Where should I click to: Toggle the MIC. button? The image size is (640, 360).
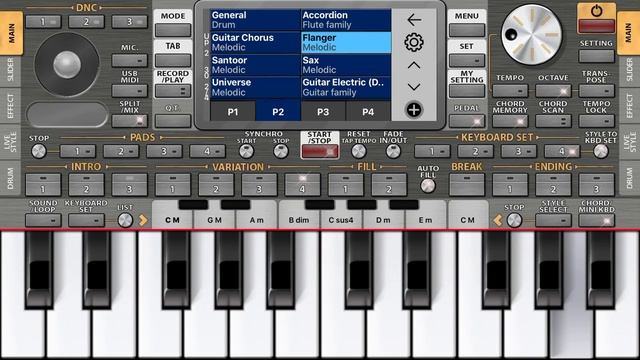[x=129, y=60]
